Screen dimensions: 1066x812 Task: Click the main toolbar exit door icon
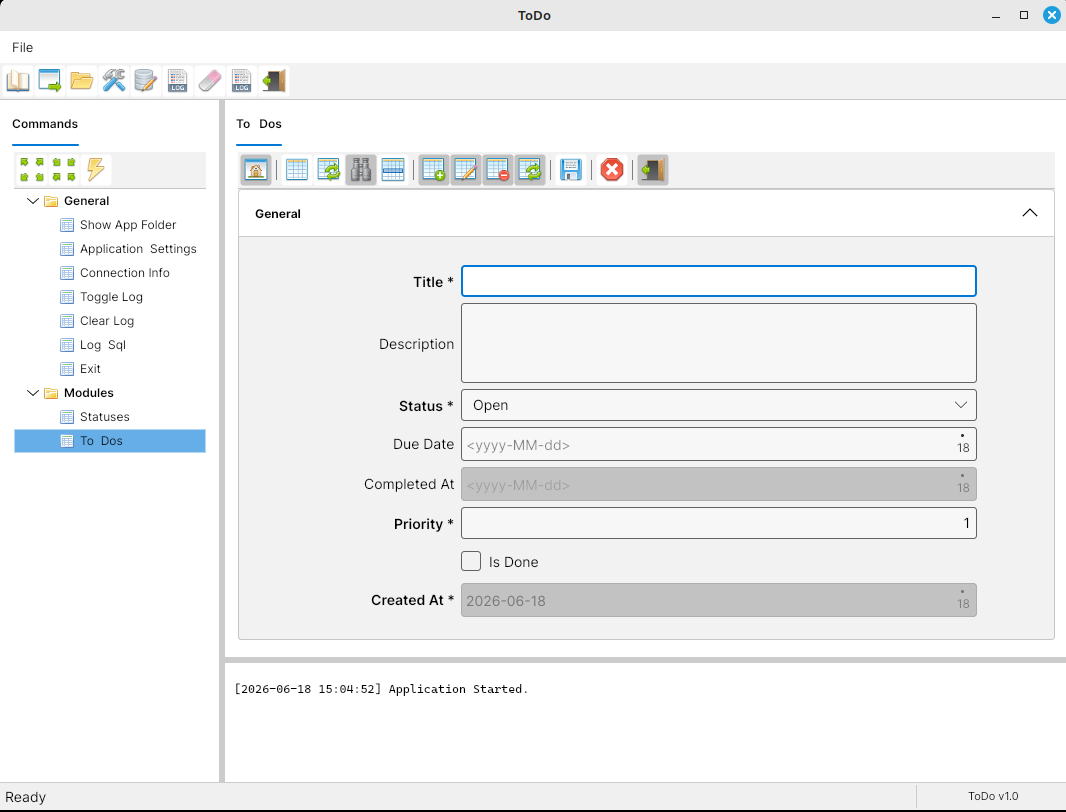pyautogui.click(x=273, y=81)
